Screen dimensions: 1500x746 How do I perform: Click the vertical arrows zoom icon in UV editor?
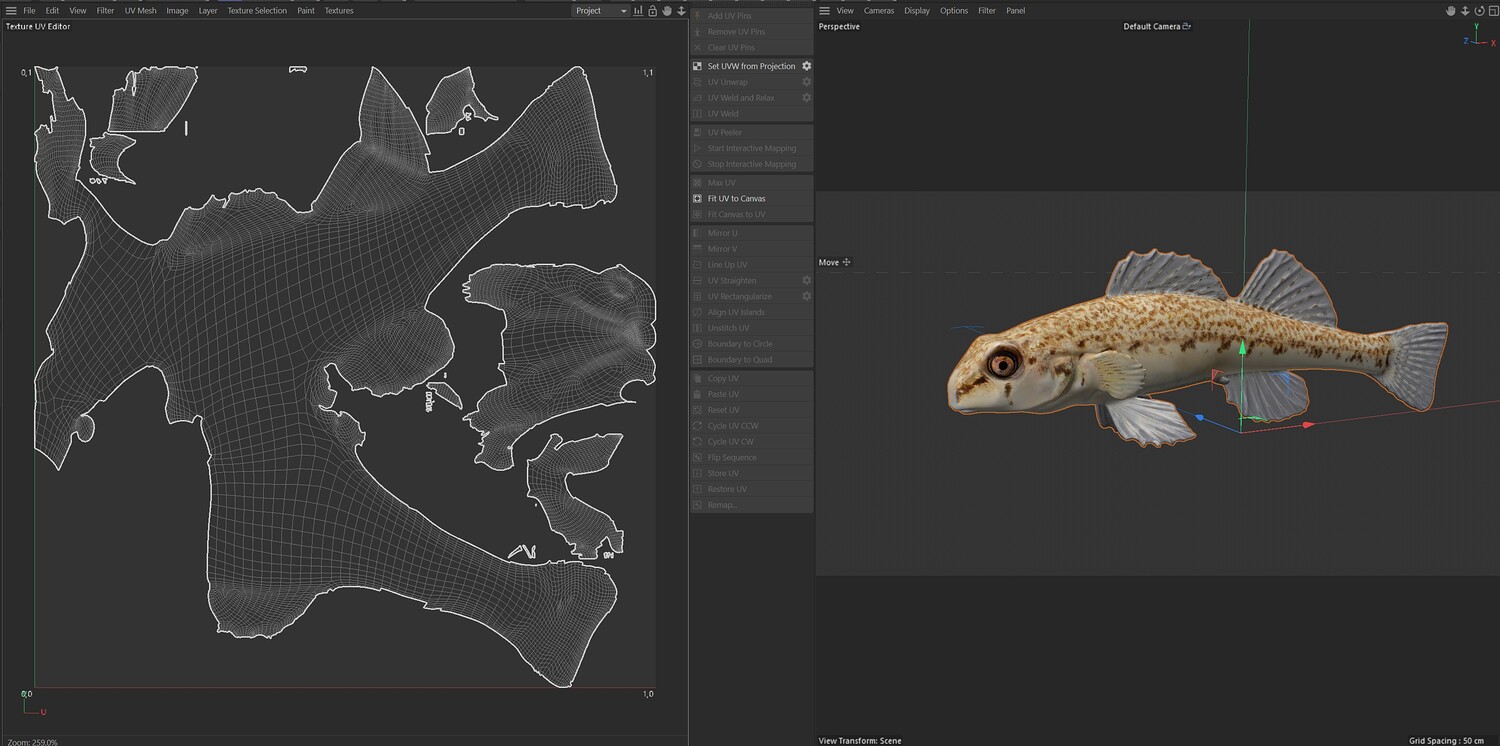681,10
